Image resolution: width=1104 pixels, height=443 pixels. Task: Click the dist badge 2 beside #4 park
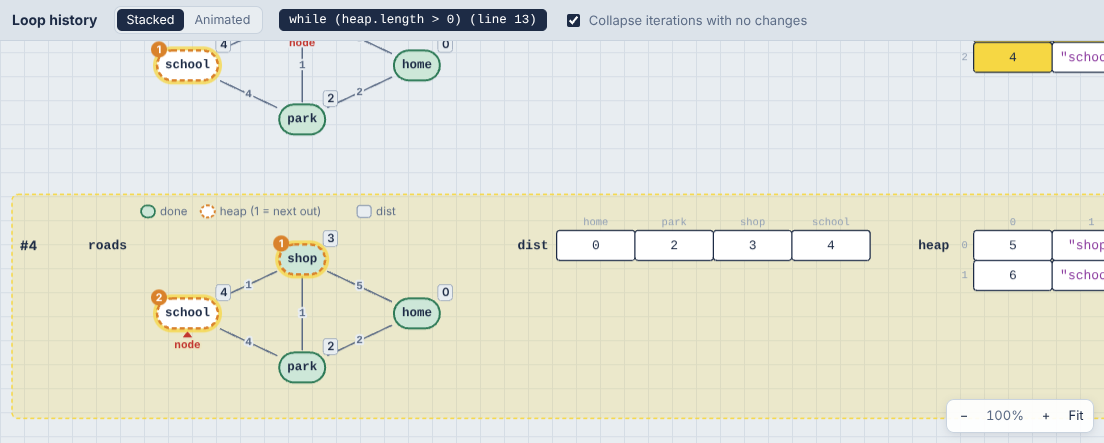pyautogui.click(x=330, y=346)
